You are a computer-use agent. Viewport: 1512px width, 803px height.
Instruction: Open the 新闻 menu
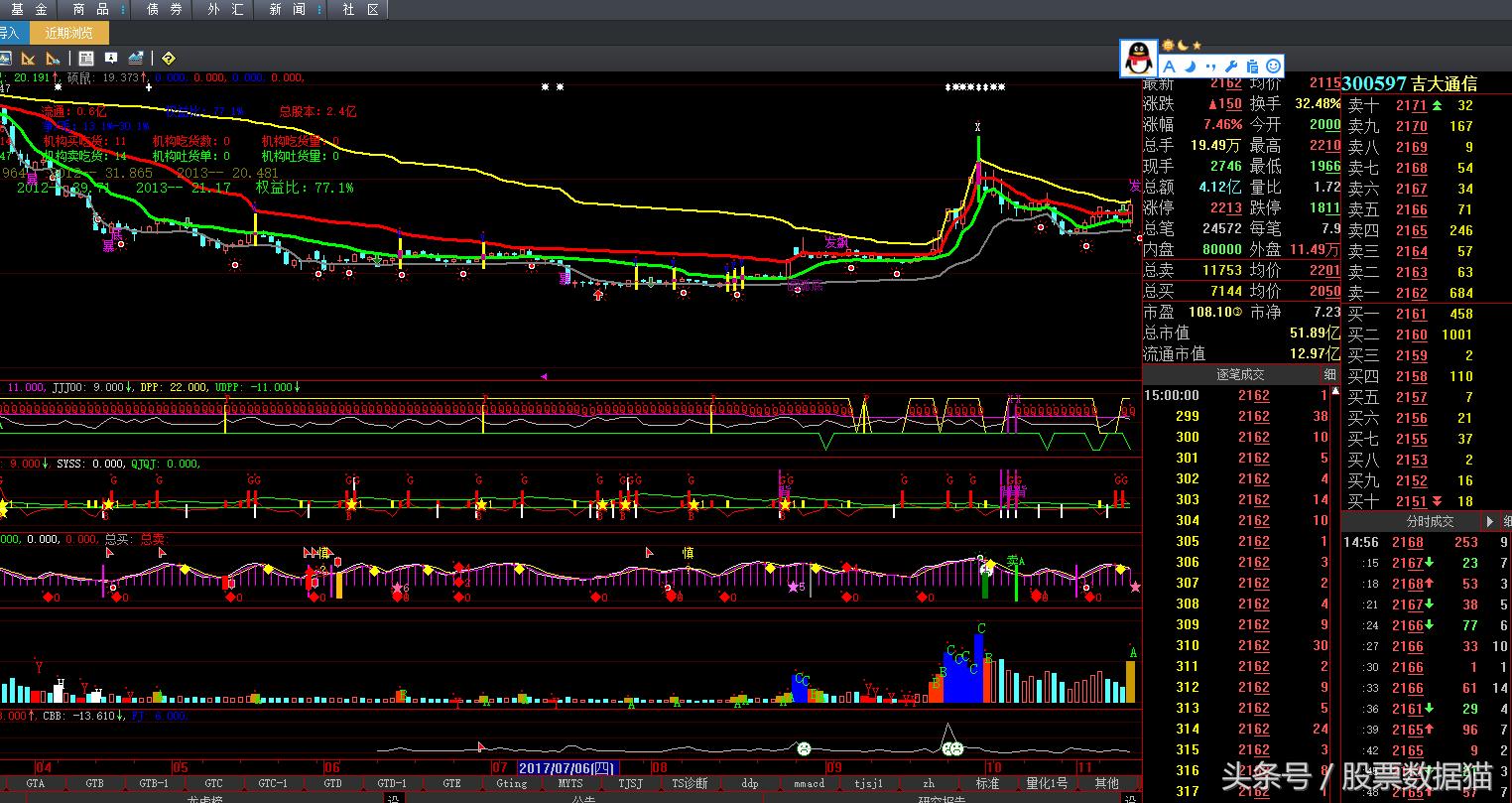[288, 9]
